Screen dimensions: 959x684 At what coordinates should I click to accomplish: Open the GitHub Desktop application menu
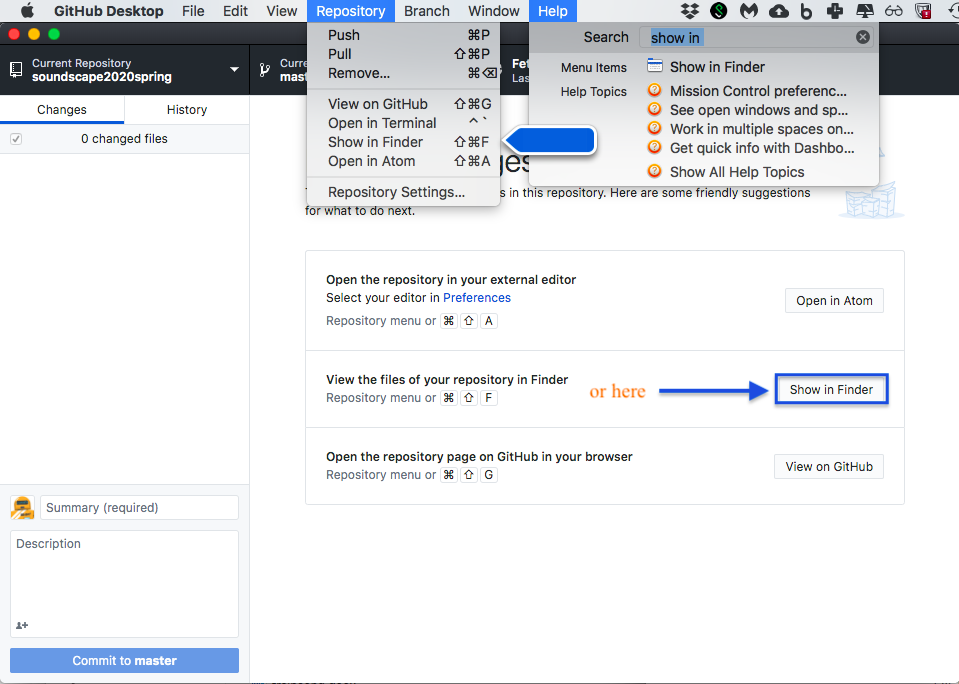108,11
